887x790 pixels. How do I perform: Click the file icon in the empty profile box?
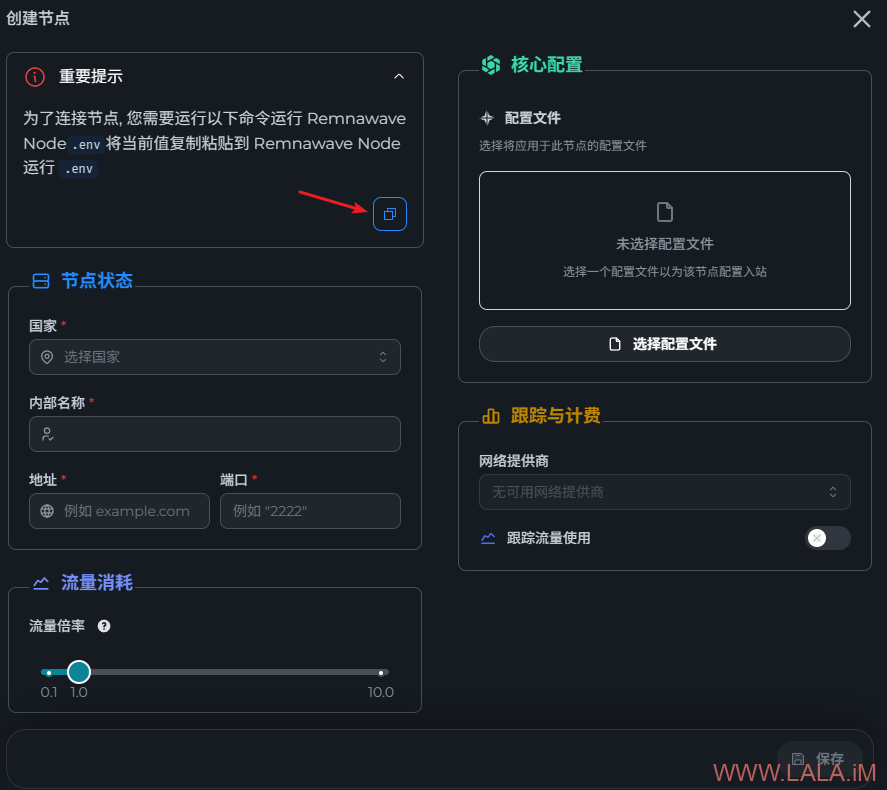pyautogui.click(x=665, y=212)
